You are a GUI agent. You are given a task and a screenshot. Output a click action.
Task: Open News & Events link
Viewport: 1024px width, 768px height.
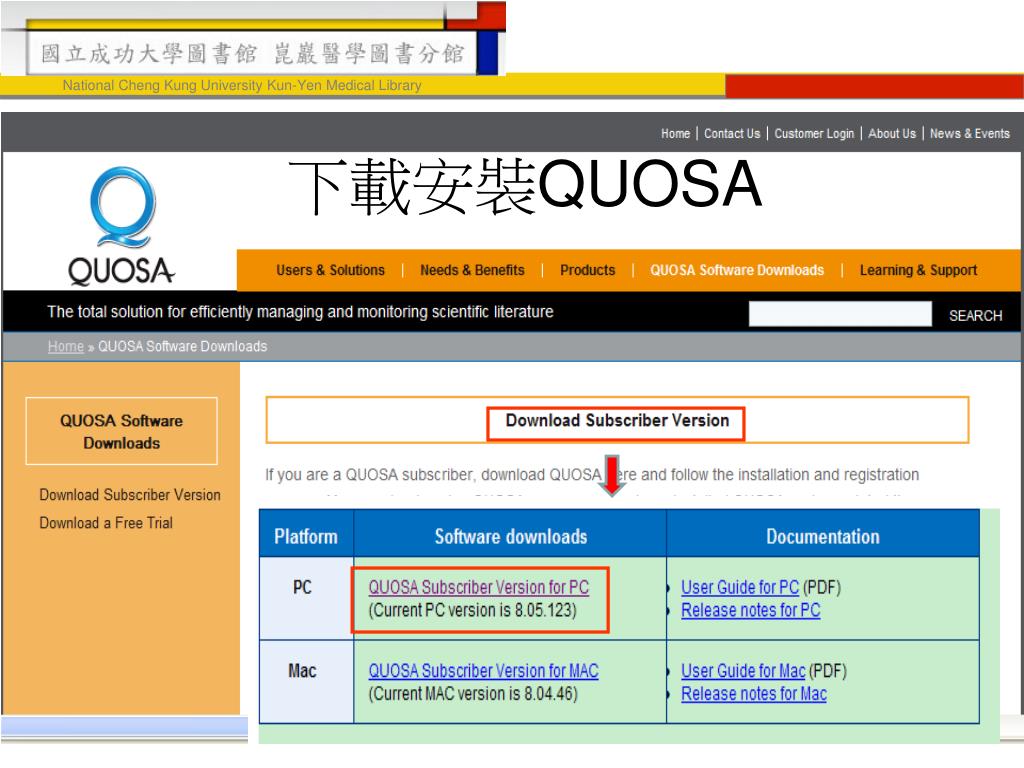point(970,133)
